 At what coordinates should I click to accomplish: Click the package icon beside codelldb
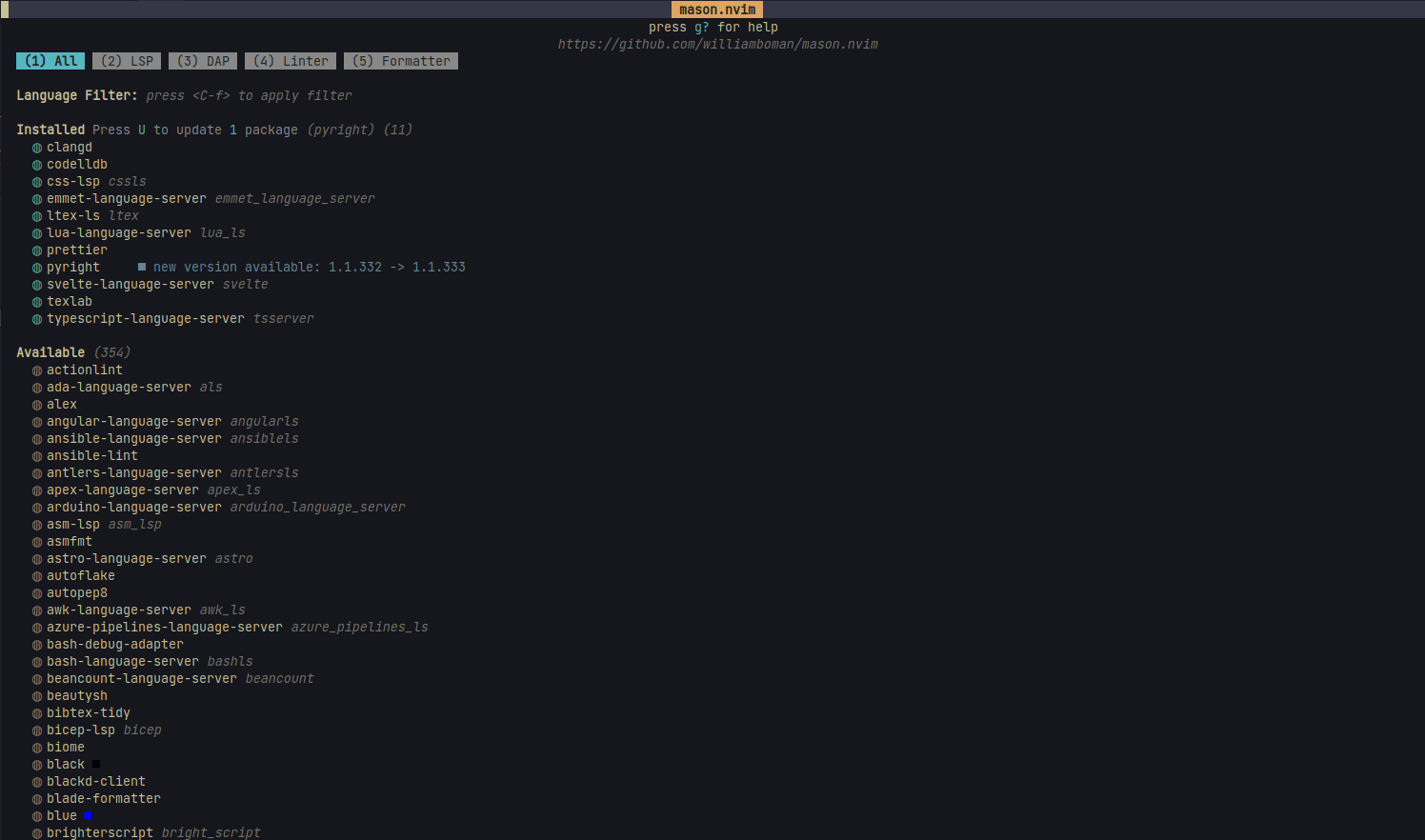coord(37,165)
